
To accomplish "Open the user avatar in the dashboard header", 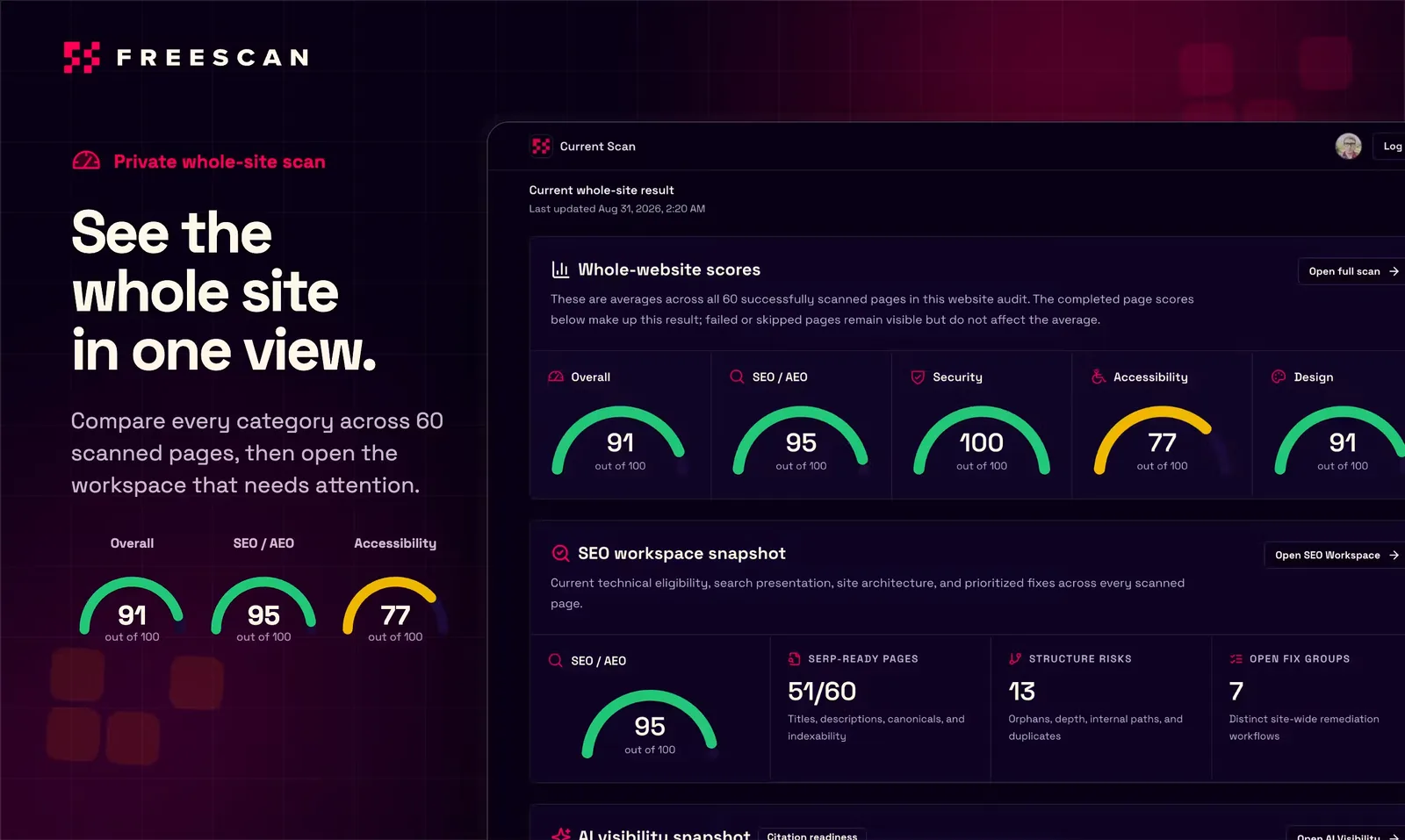I will [1348, 146].
